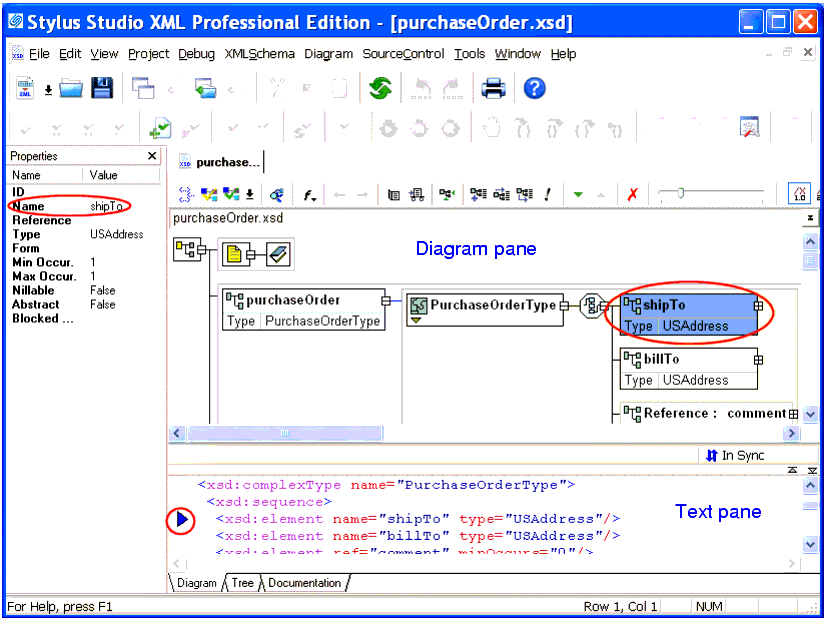
Task: Open Help via the blue question mark
Action: tap(535, 89)
